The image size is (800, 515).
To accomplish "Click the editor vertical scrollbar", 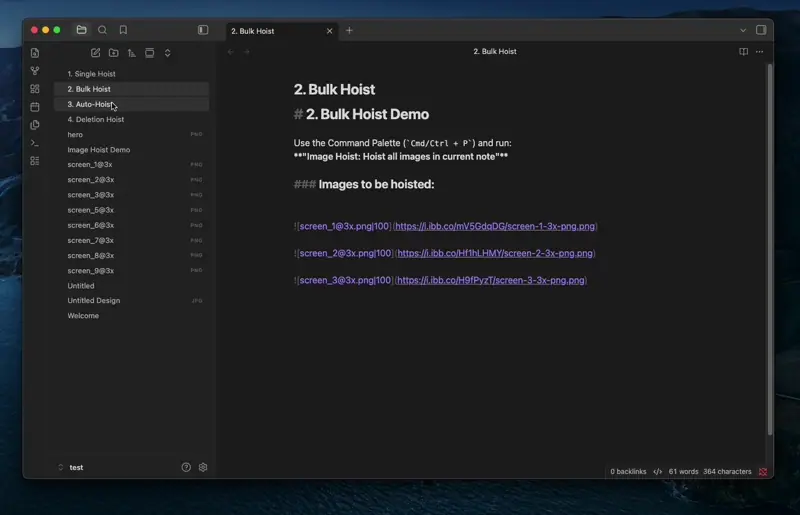I will 769,250.
